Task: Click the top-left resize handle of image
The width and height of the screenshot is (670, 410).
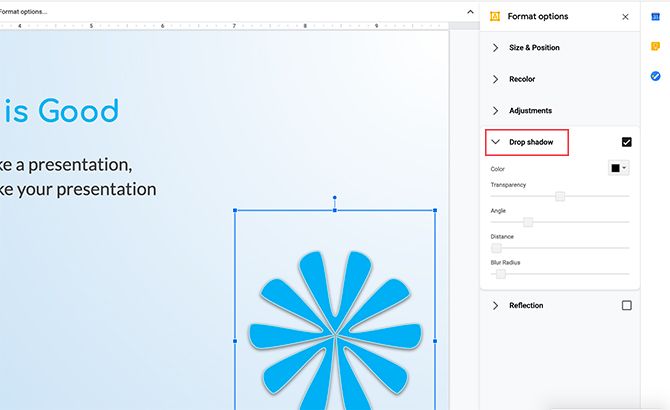Action: 235,211
